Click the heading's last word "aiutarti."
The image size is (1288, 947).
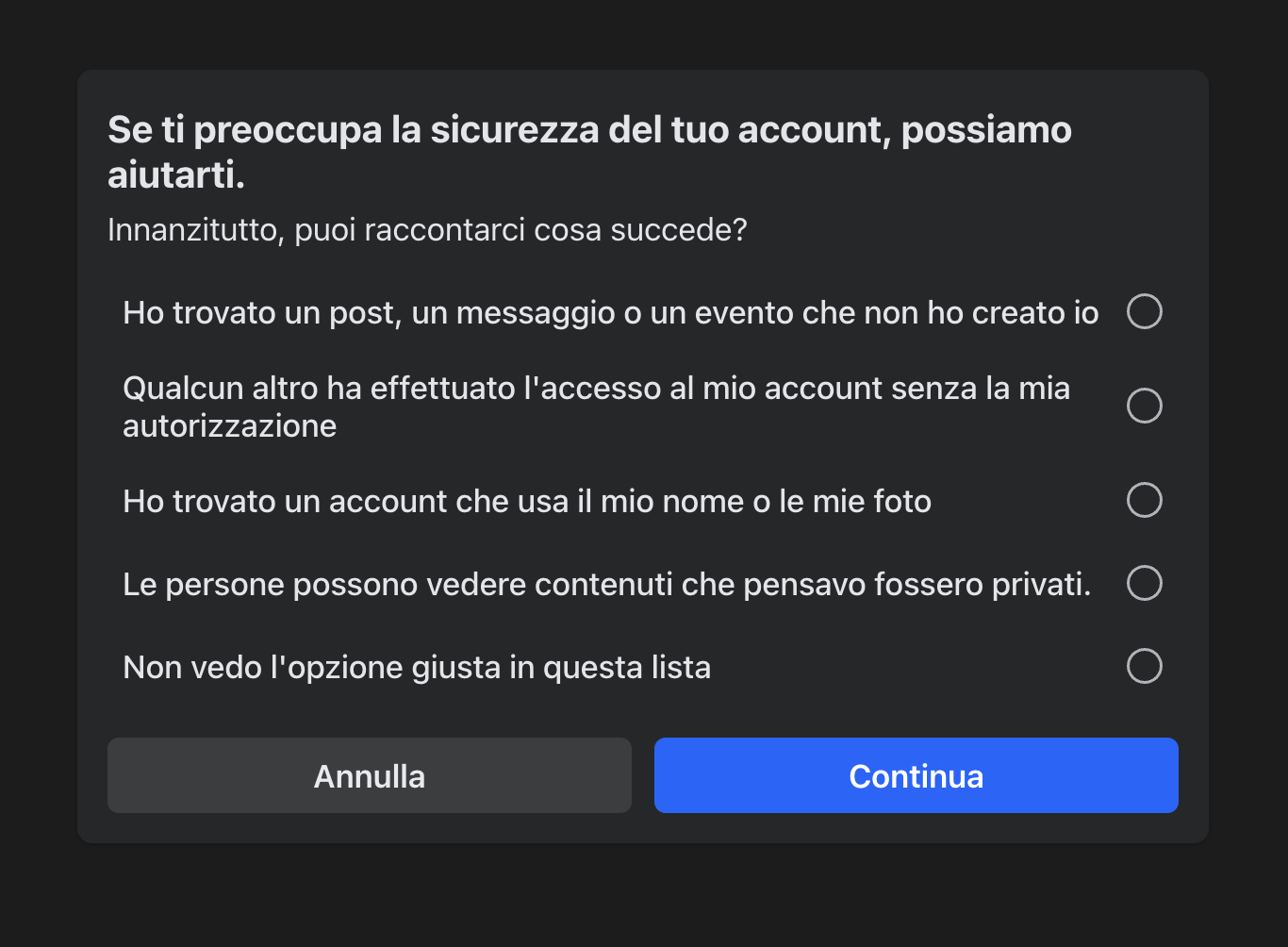tap(176, 175)
